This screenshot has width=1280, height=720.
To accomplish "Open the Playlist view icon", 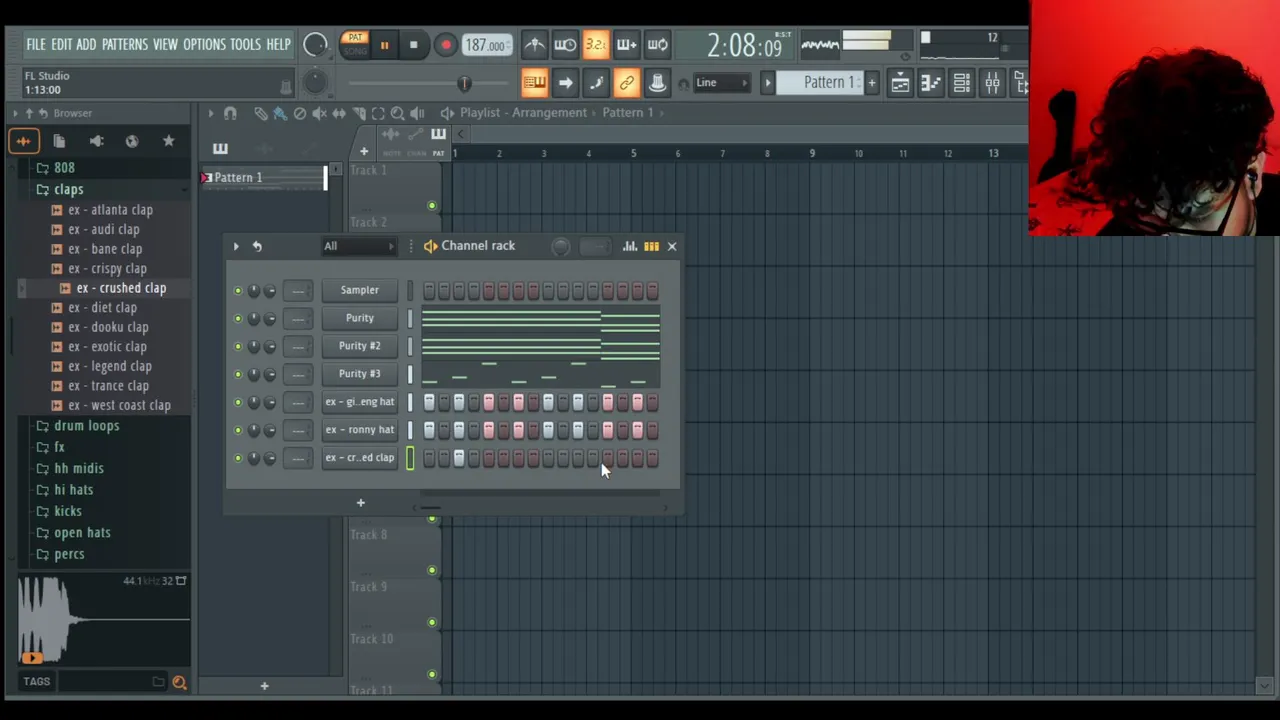I will point(900,82).
